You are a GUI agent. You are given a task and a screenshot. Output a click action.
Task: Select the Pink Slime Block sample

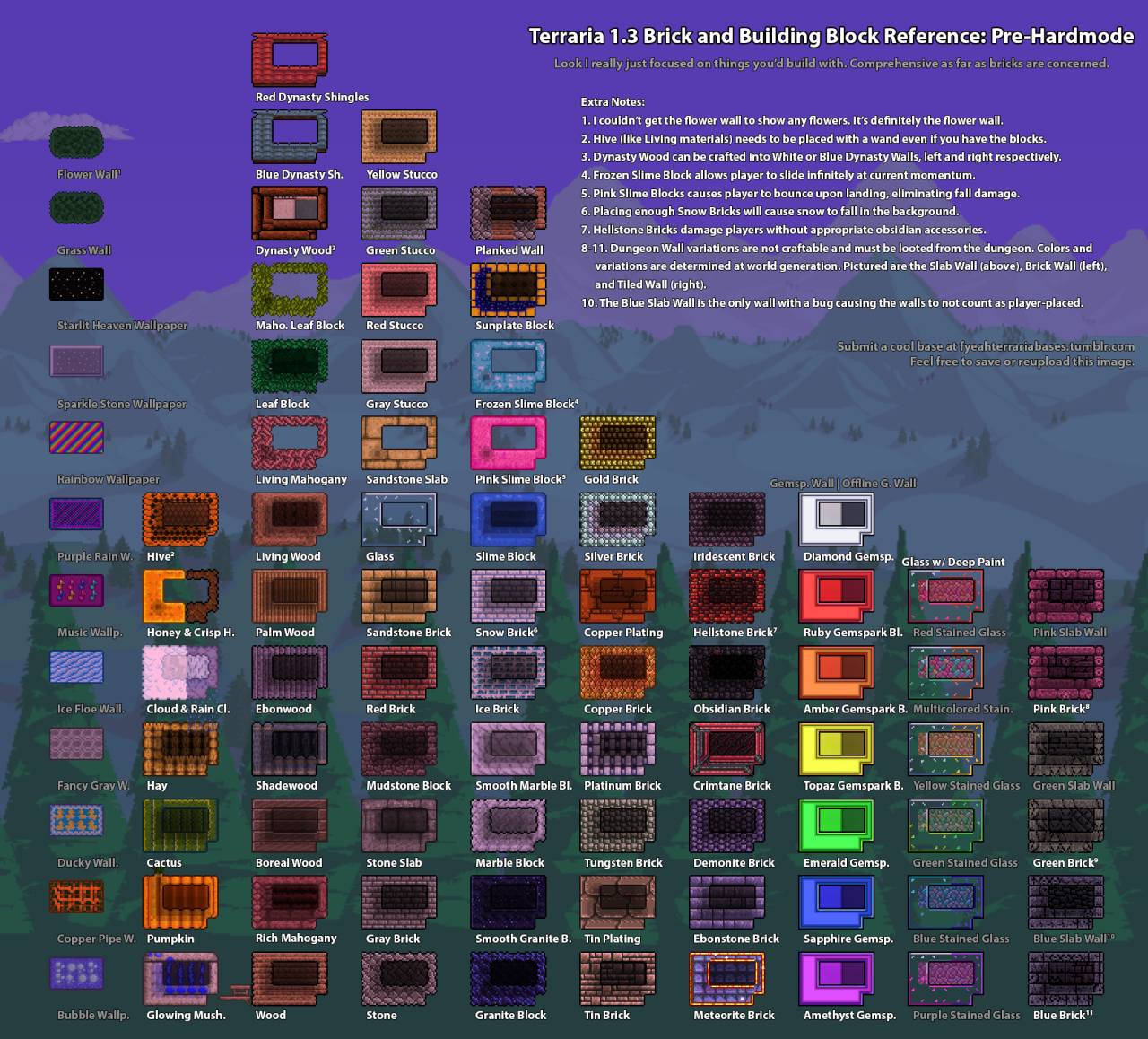(509, 442)
